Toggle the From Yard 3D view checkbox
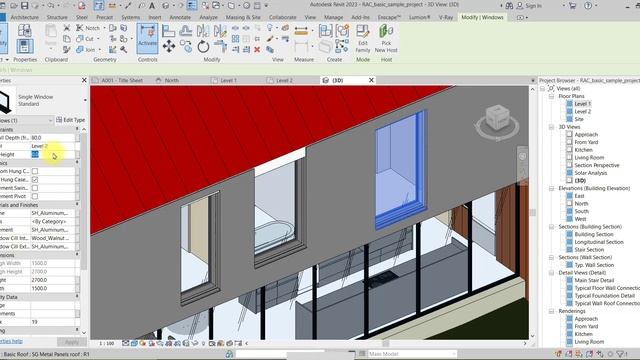Image resolution: width=640 pixels, height=360 pixels. [569, 142]
